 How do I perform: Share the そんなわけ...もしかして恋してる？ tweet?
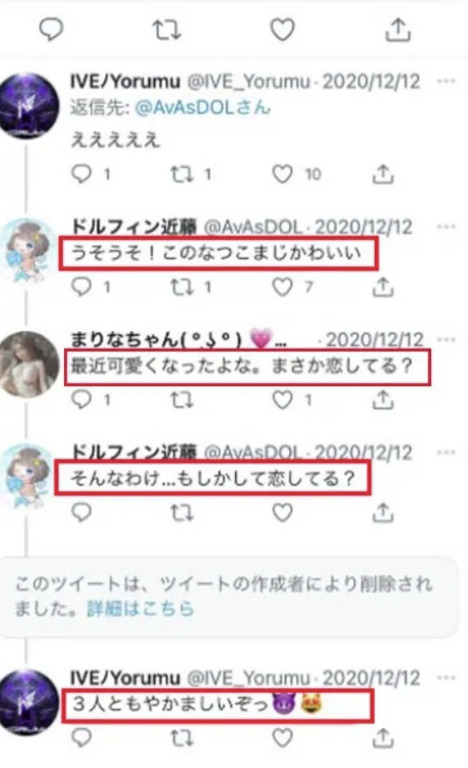click(383, 513)
